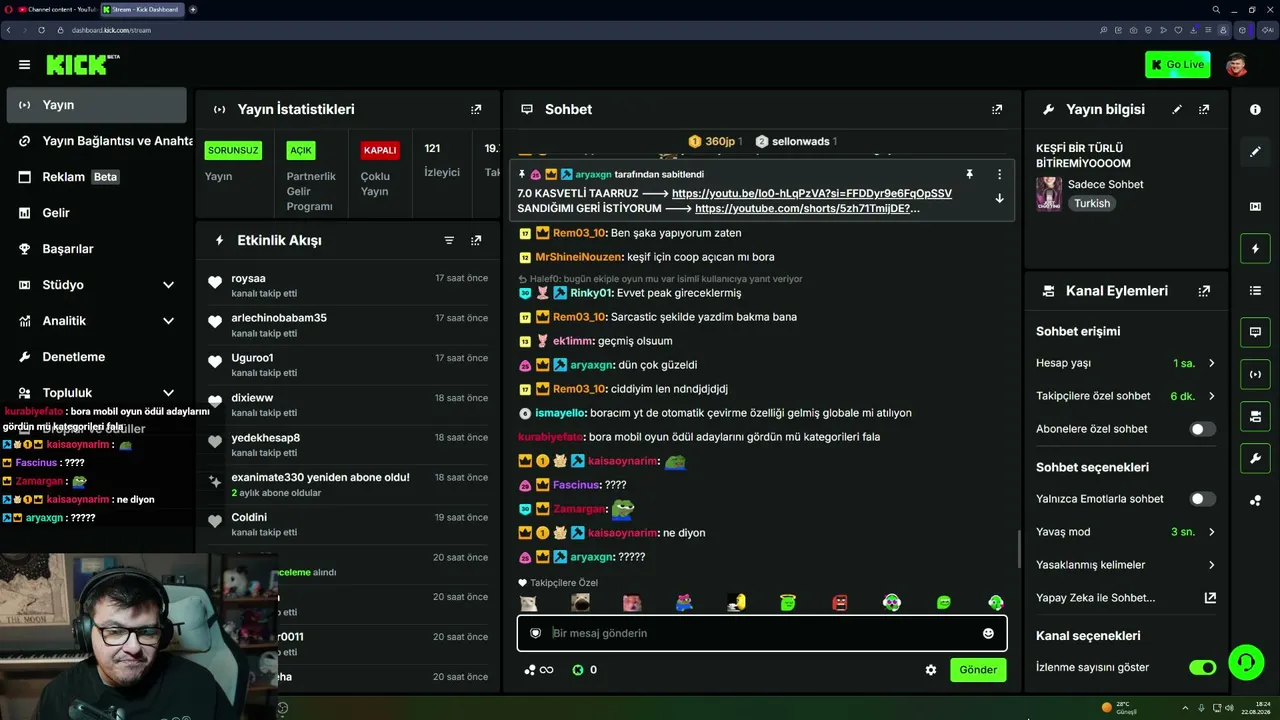The width and height of the screenshot is (1280, 720).
Task: Click the Turkish language tag
Action: click(1092, 203)
